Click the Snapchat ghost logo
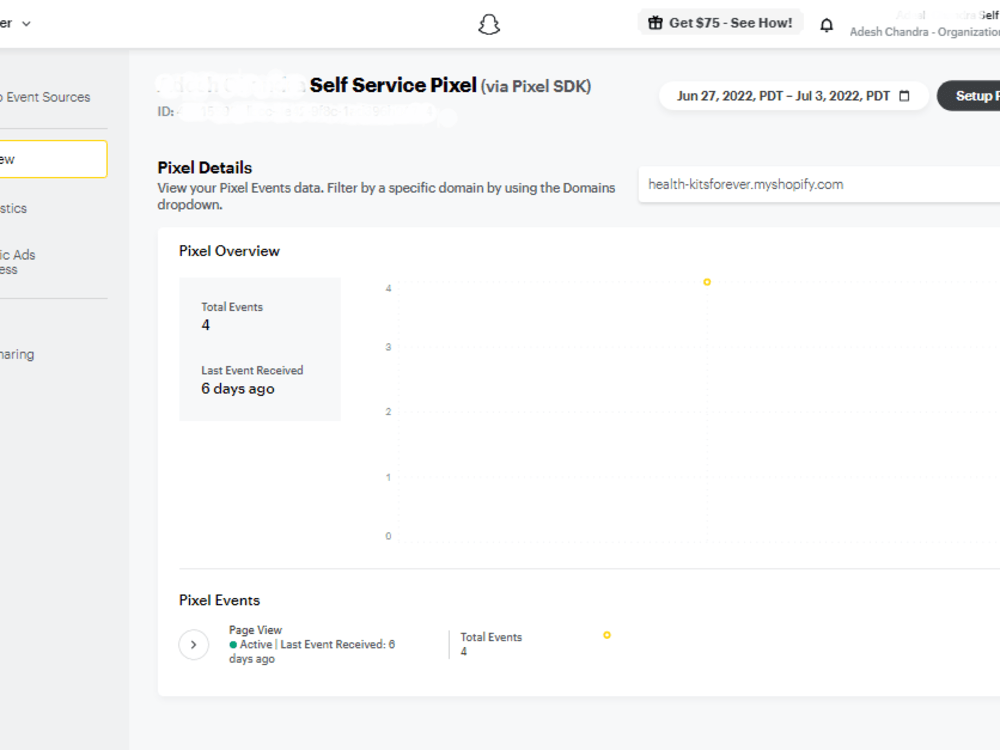Viewport: 1000px width, 750px height. (x=489, y=24)
